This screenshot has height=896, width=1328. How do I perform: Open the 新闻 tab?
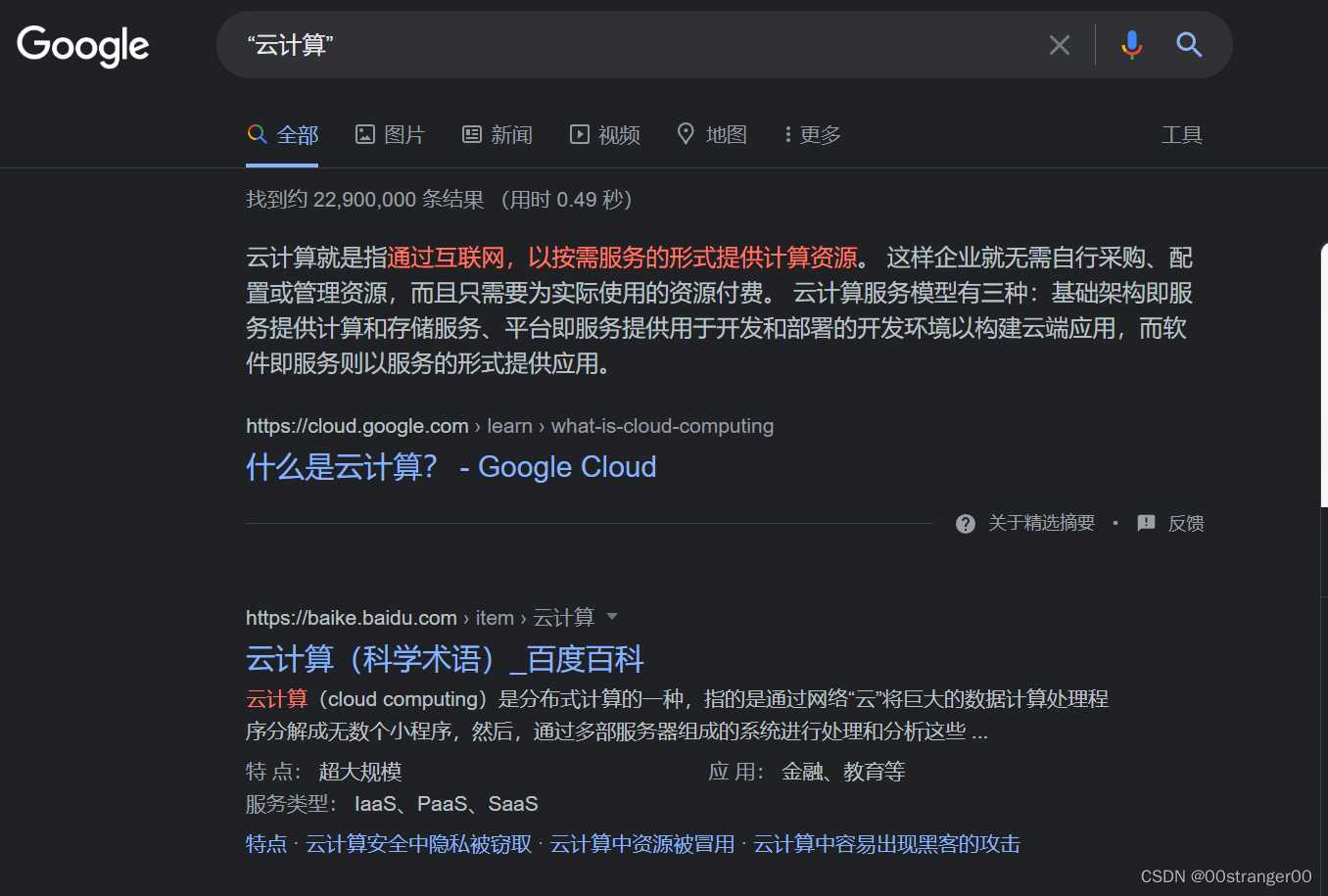[498, 135]
